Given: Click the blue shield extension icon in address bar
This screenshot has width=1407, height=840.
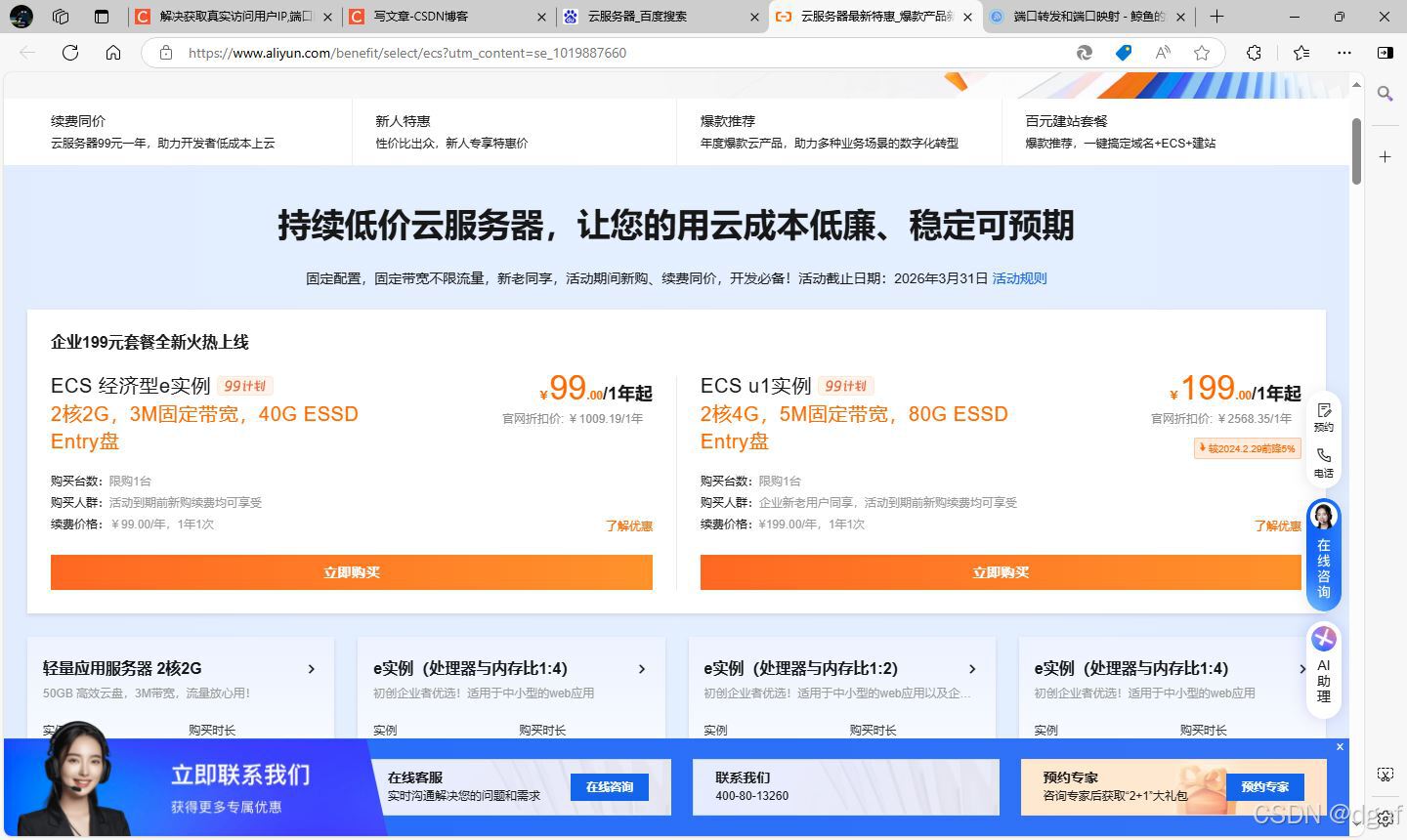Looking at the screenshot, I should [1124, 53].
